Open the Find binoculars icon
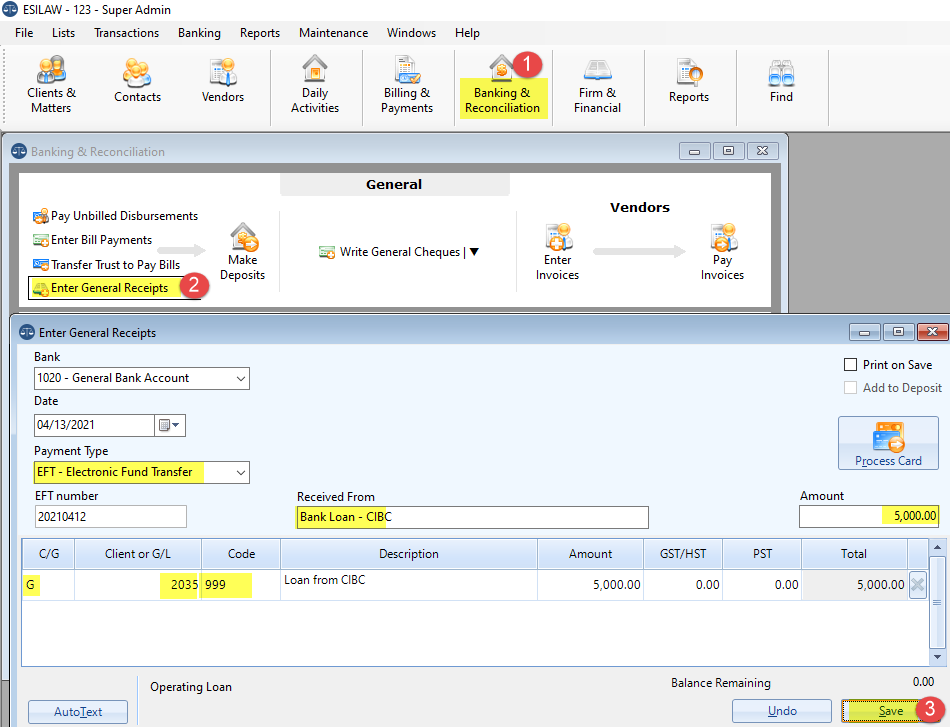The width and height of the screenshot is (950, 727). coord(781,81)
